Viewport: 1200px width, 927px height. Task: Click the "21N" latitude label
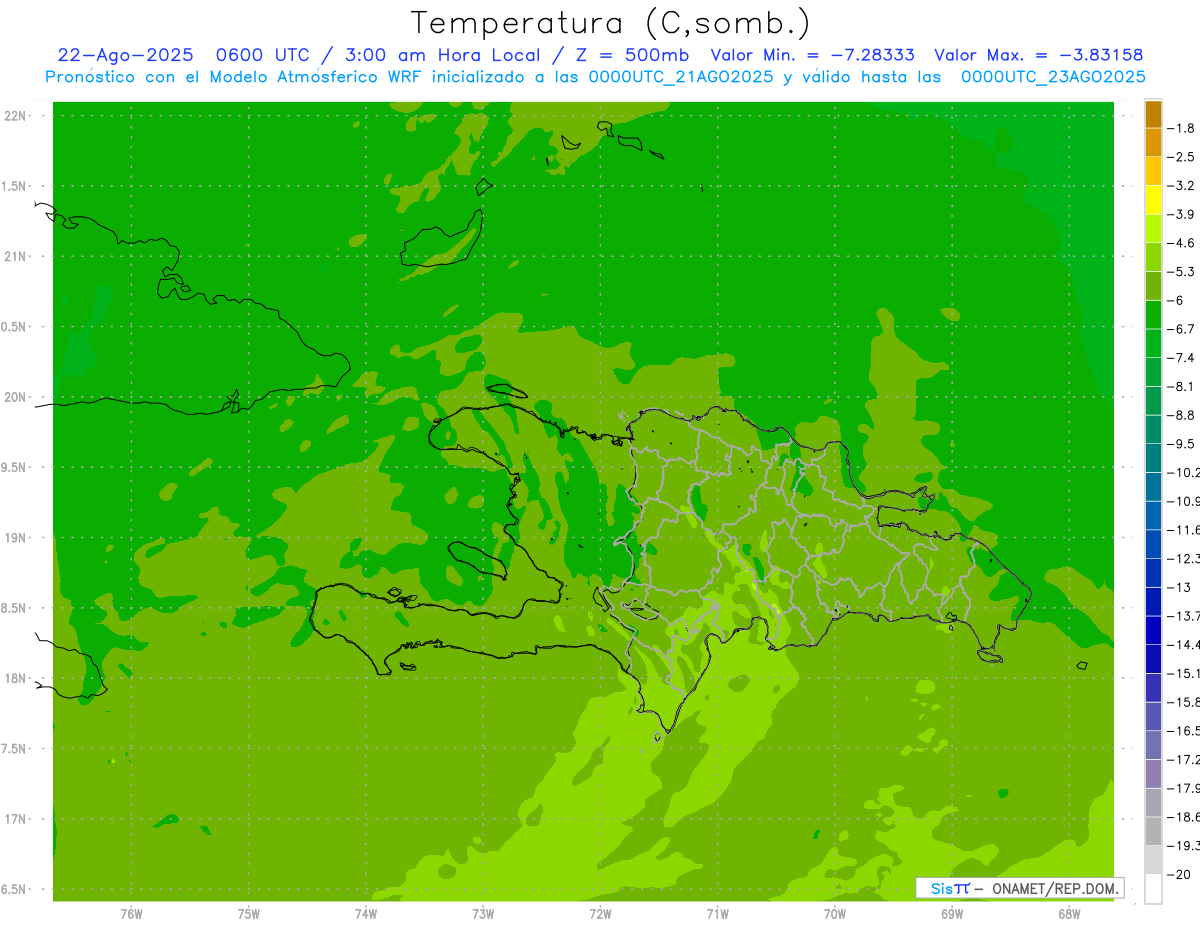pos(16,256)
